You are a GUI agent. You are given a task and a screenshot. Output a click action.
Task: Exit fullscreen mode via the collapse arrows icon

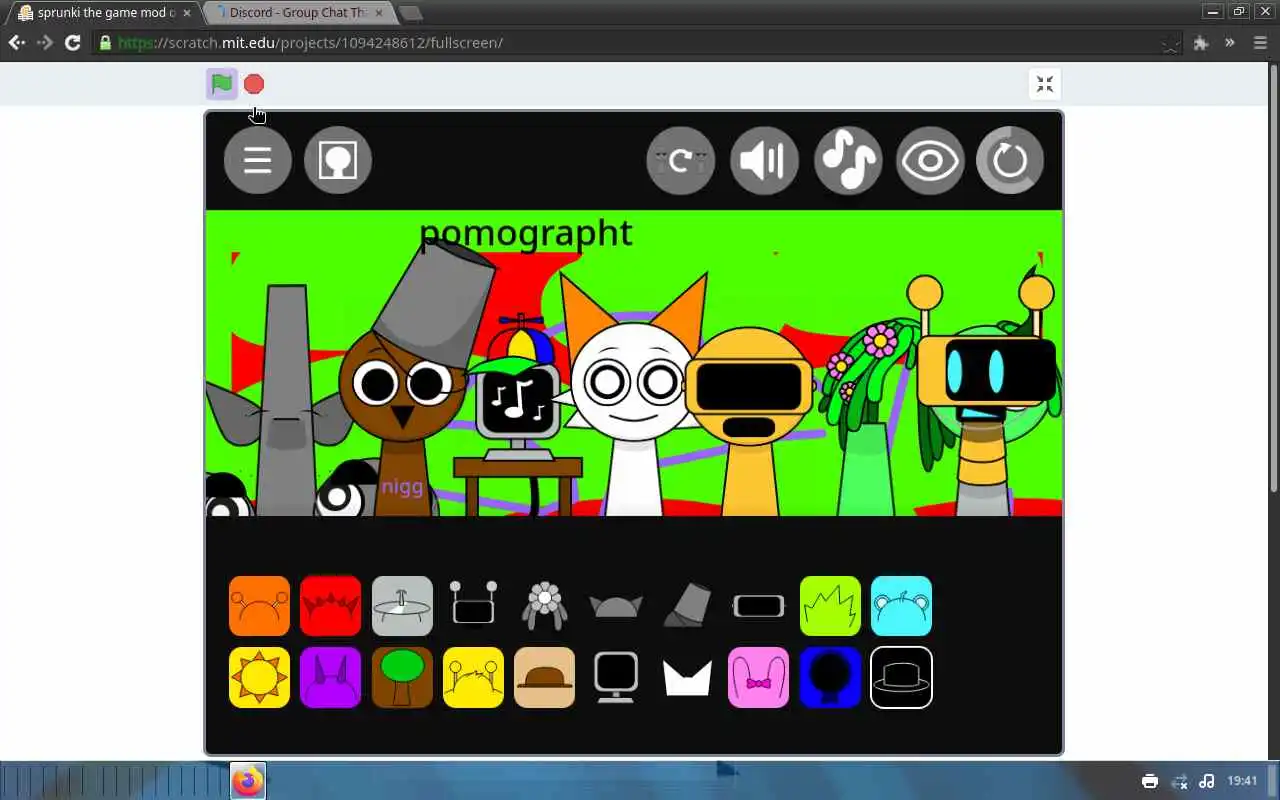coord(1045,84)
